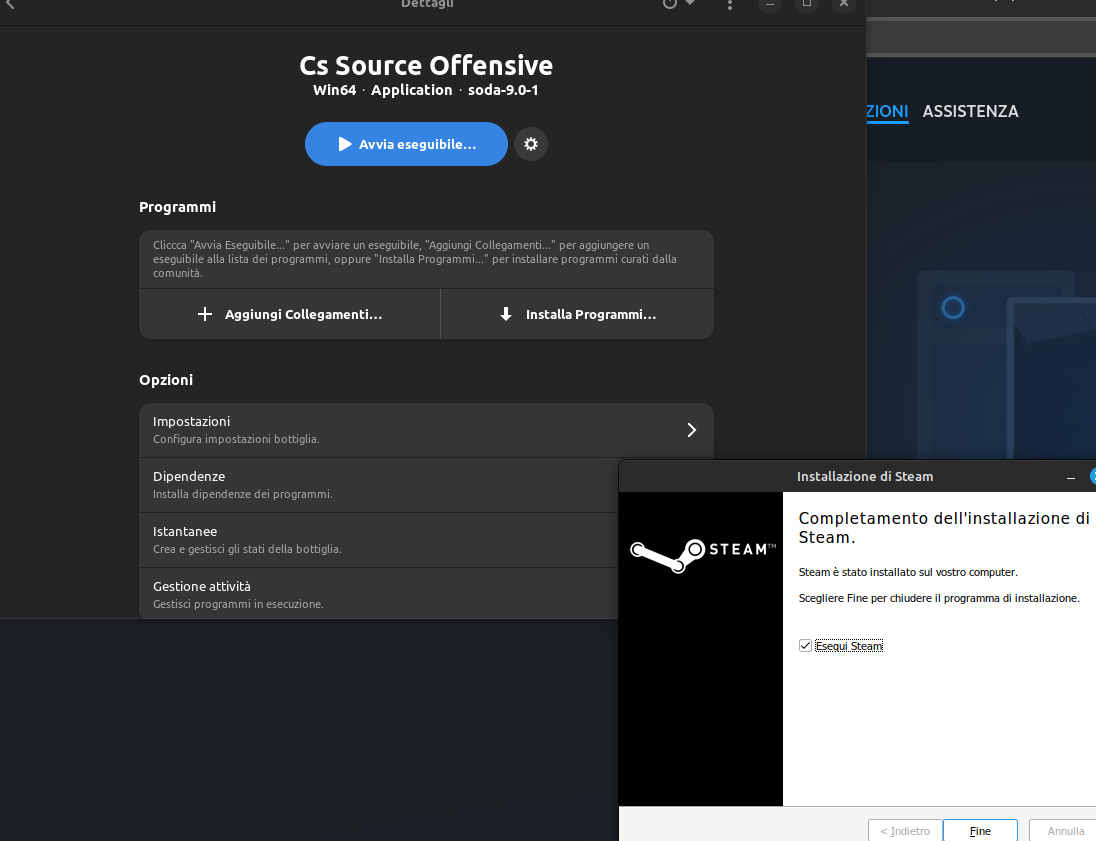The height and width of the screenshot is (841, 1096).
Task: Uncheck the Esegui Steam checkbox
Action: click(x=805, y=645)
